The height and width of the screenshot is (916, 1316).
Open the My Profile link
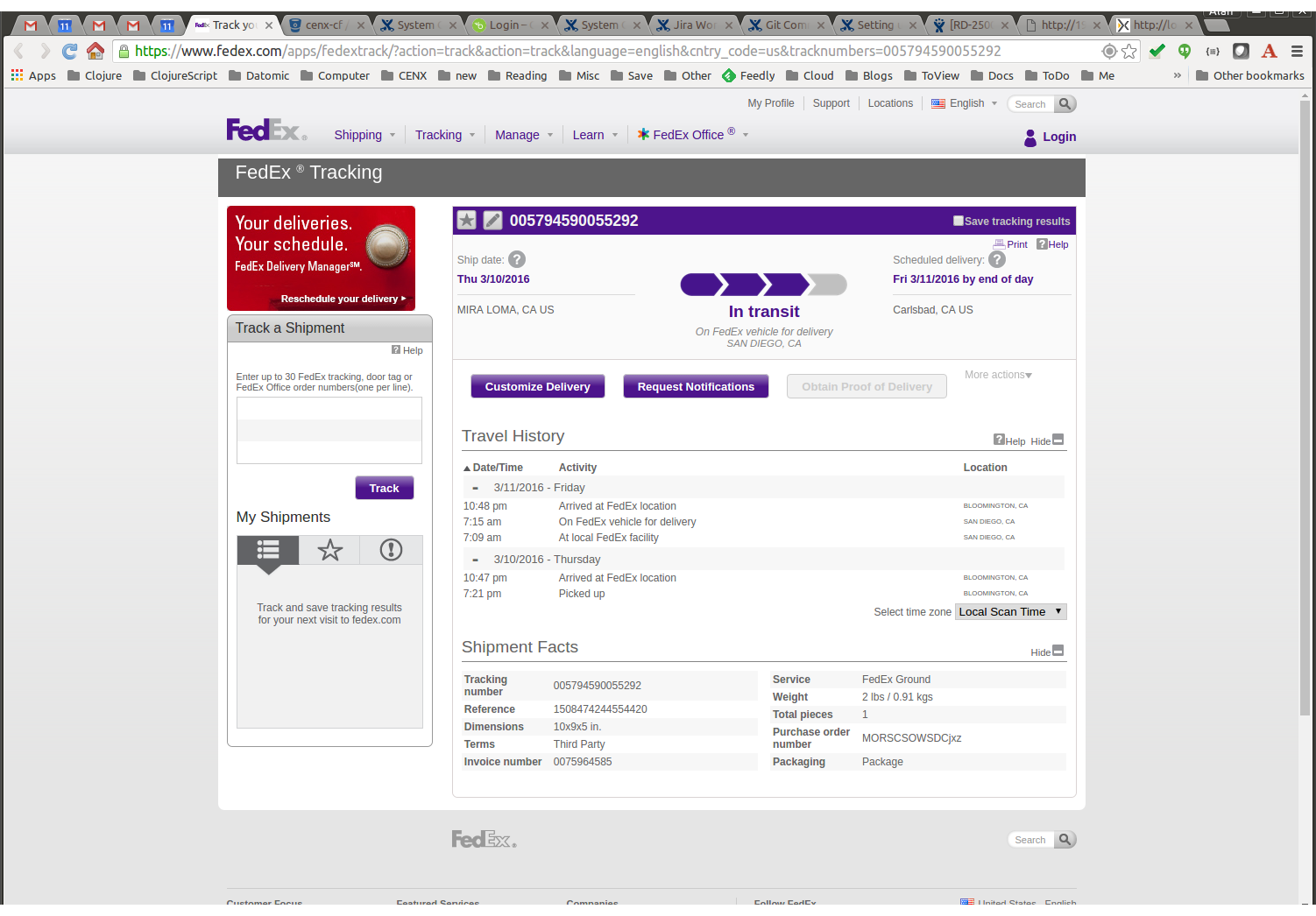[771, 103]
